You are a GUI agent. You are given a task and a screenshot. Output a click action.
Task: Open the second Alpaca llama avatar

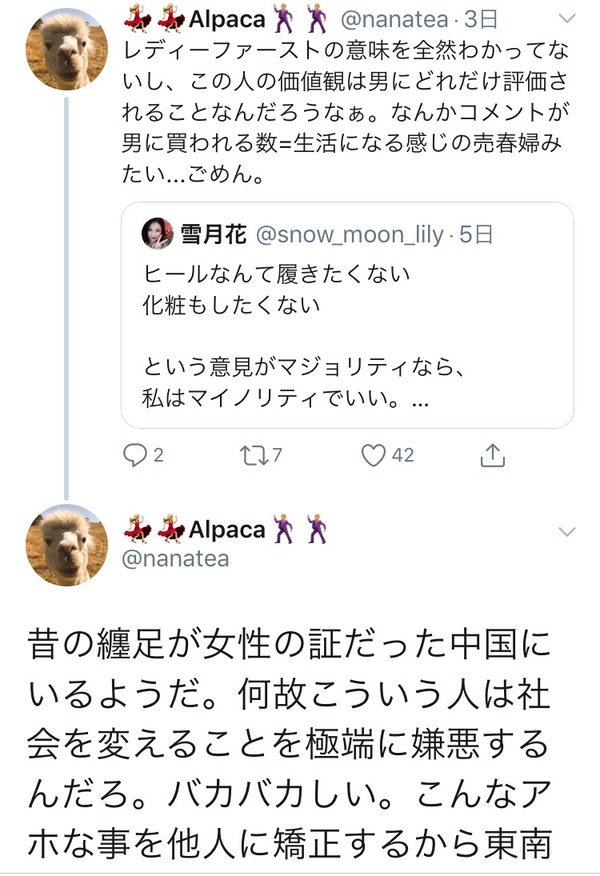66,545
